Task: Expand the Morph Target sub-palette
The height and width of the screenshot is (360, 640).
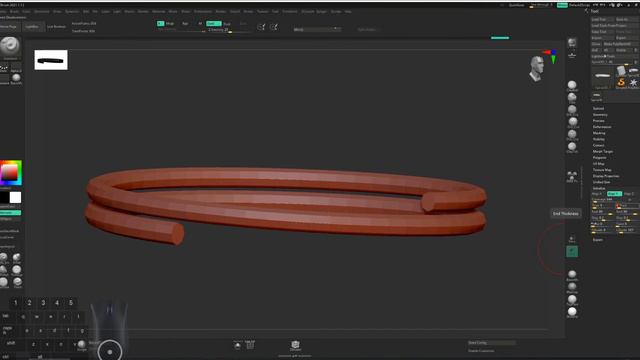Action: [x=603, y=151]
